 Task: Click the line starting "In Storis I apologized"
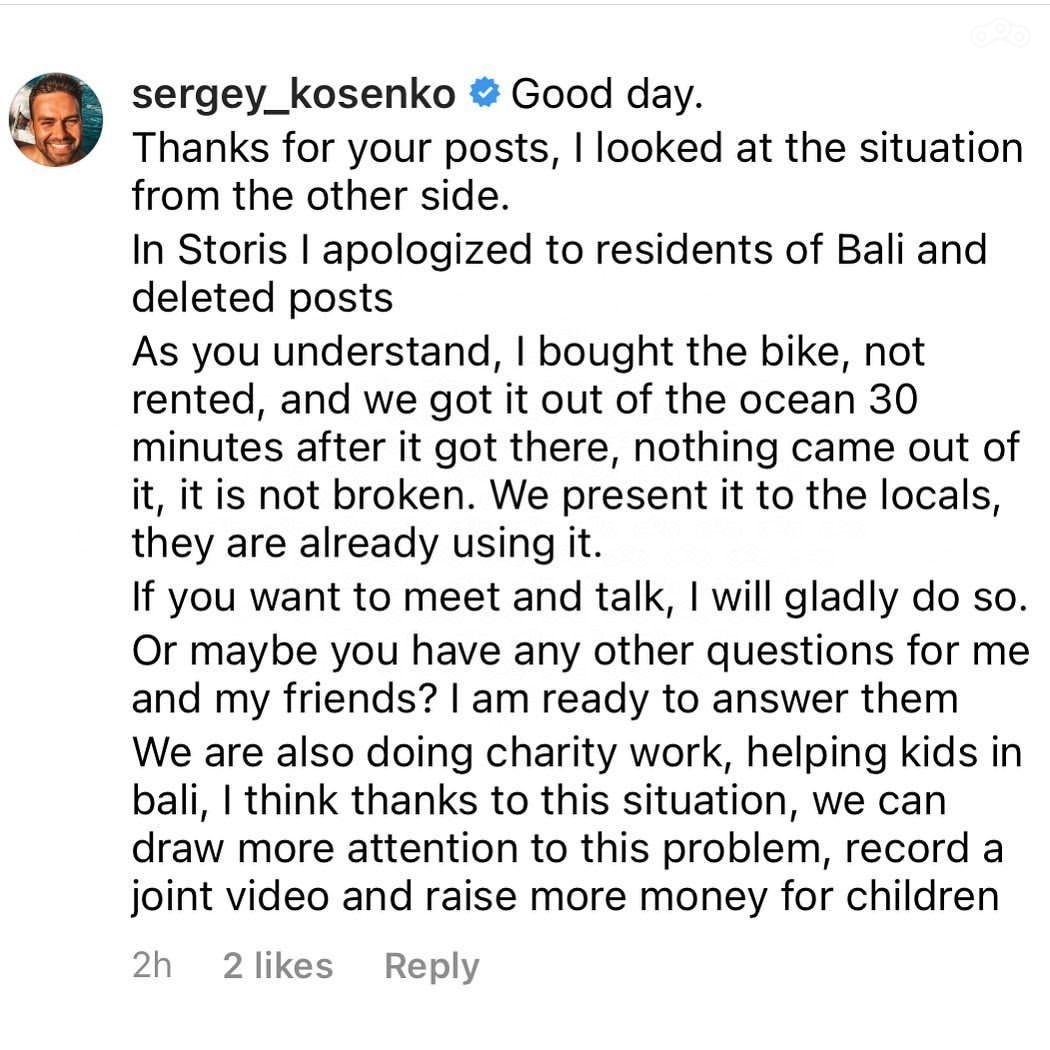pyautogui.click(x=559, y=249)
